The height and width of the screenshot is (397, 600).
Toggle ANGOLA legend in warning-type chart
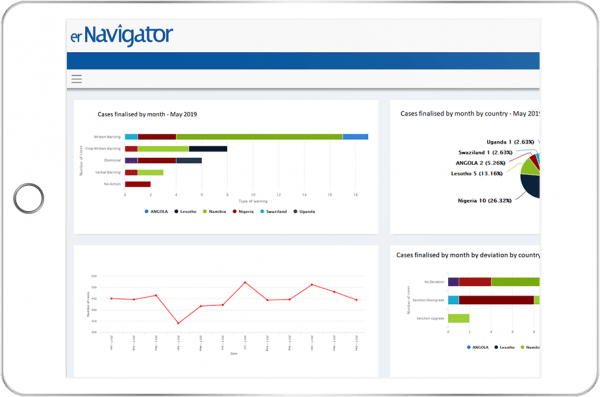pyautogui.click(x=156, y=211)
